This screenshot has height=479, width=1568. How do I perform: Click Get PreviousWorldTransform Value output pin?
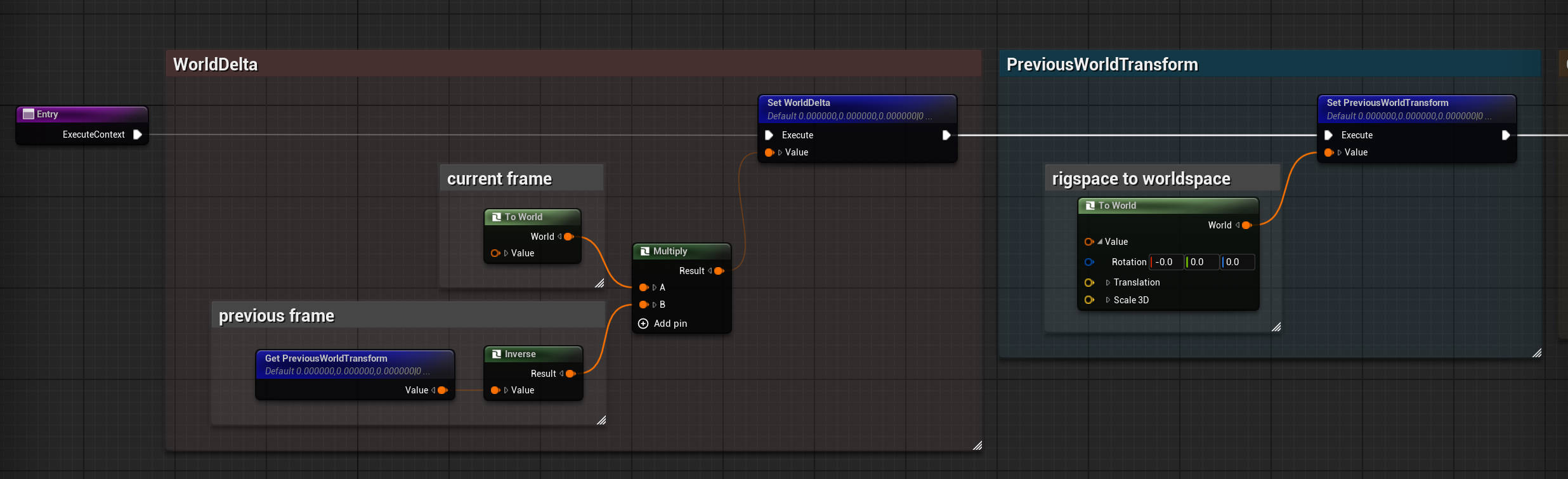pyautogui.click(x=442, y=390)
